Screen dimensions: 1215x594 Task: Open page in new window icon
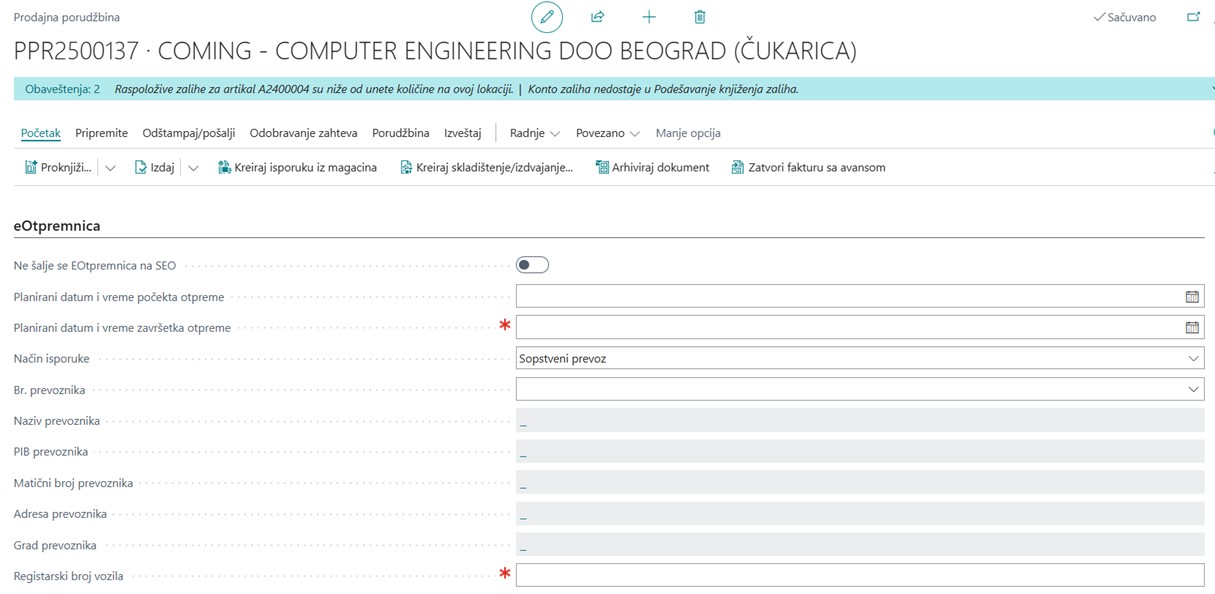coord(1193,17)
